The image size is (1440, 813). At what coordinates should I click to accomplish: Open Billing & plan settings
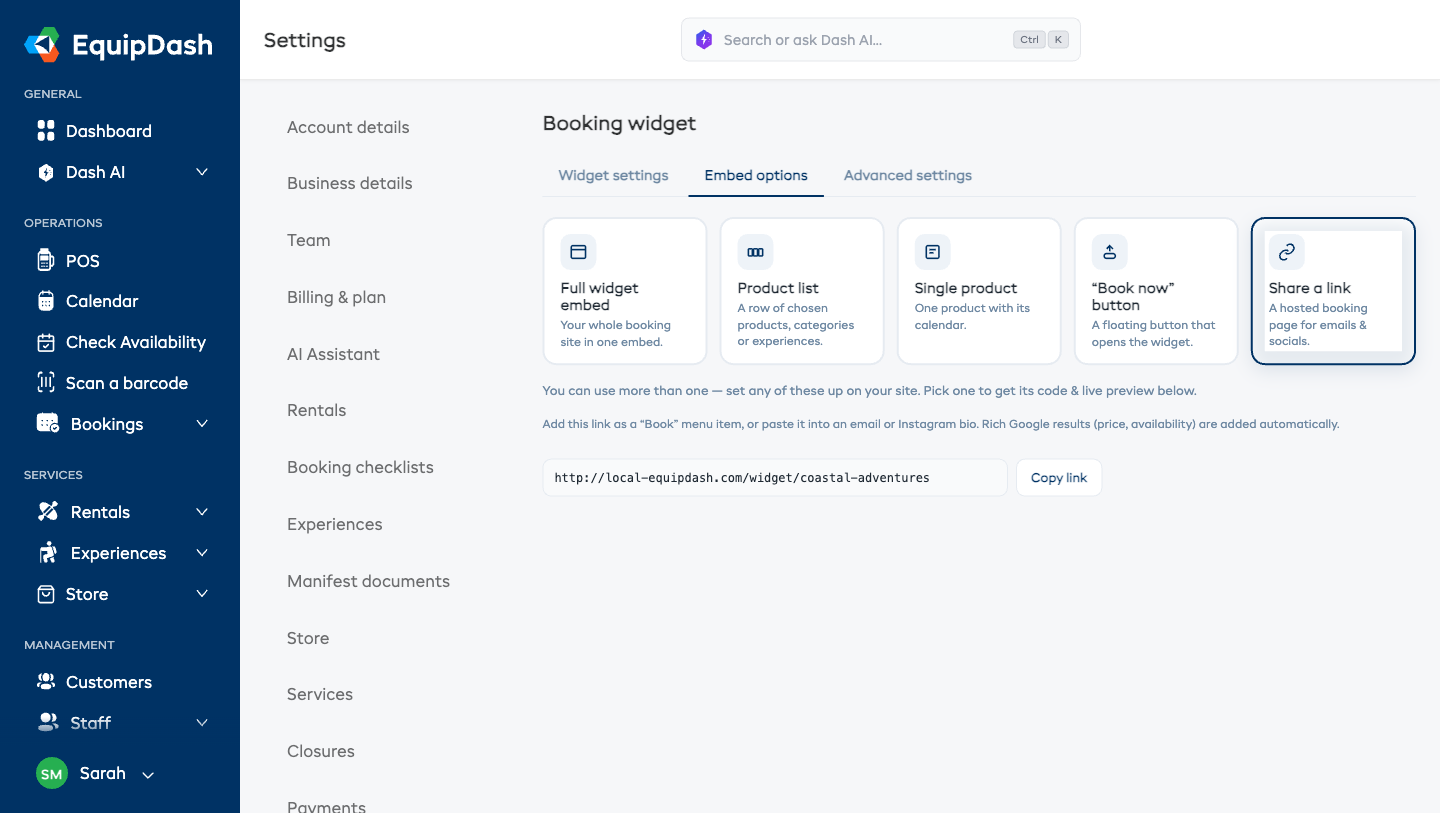tap(336, 297)
